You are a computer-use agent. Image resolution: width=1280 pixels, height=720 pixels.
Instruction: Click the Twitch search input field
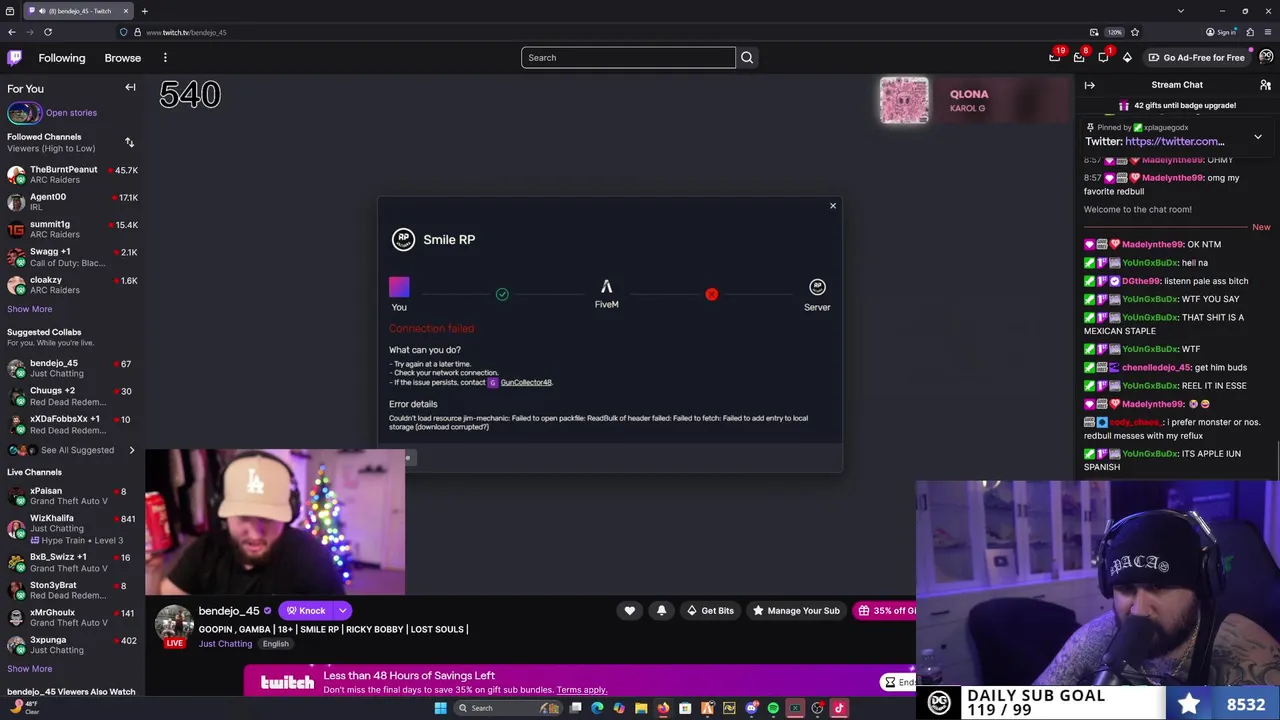[628, 58]
